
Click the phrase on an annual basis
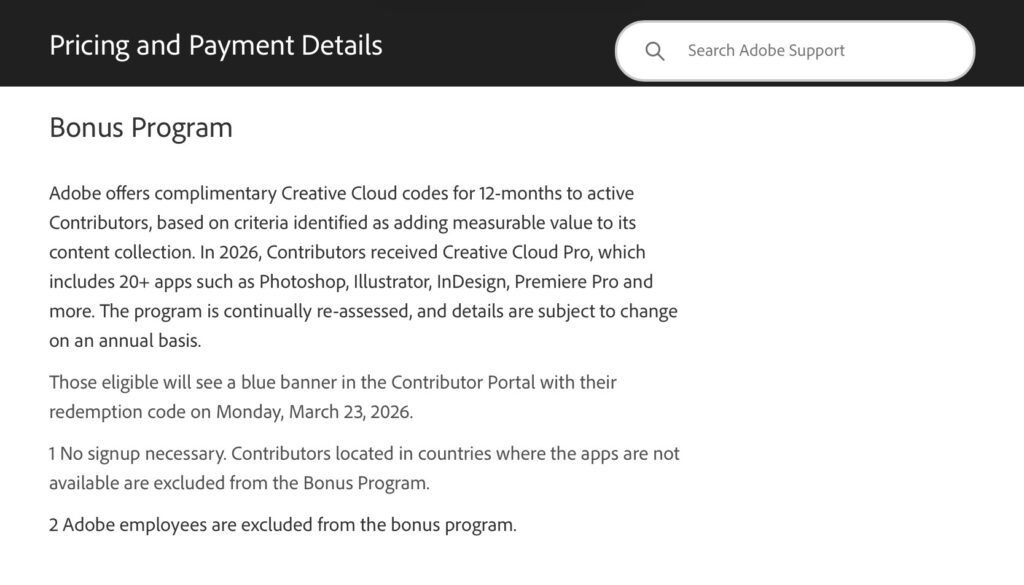point(125,340)
